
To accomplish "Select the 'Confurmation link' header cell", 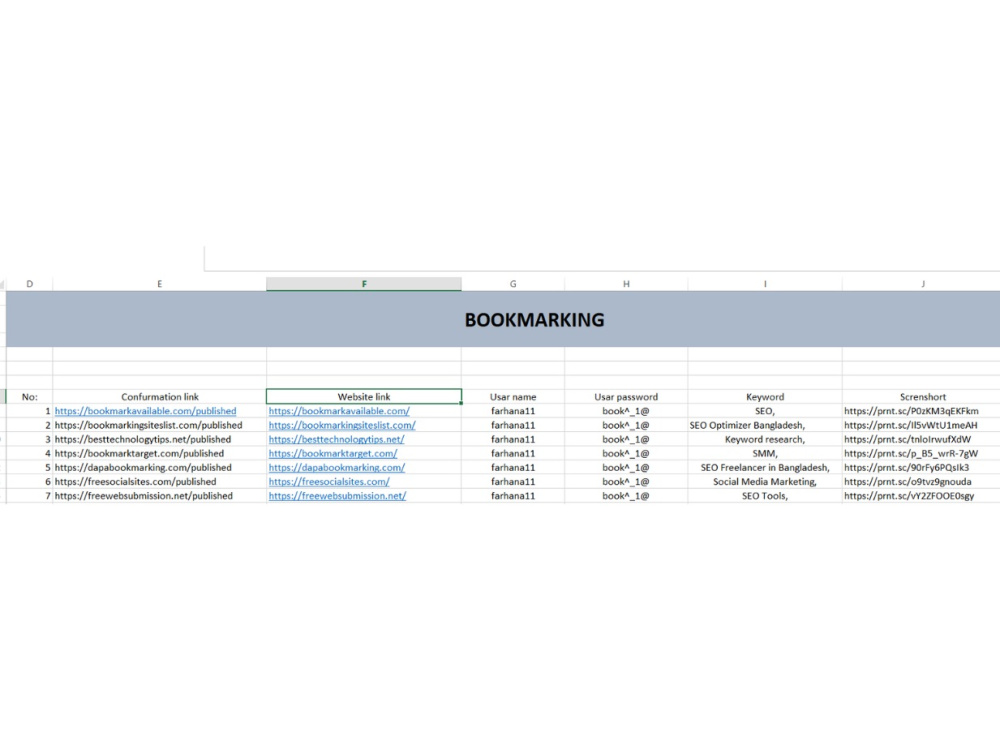I will [x=159, y=397].
